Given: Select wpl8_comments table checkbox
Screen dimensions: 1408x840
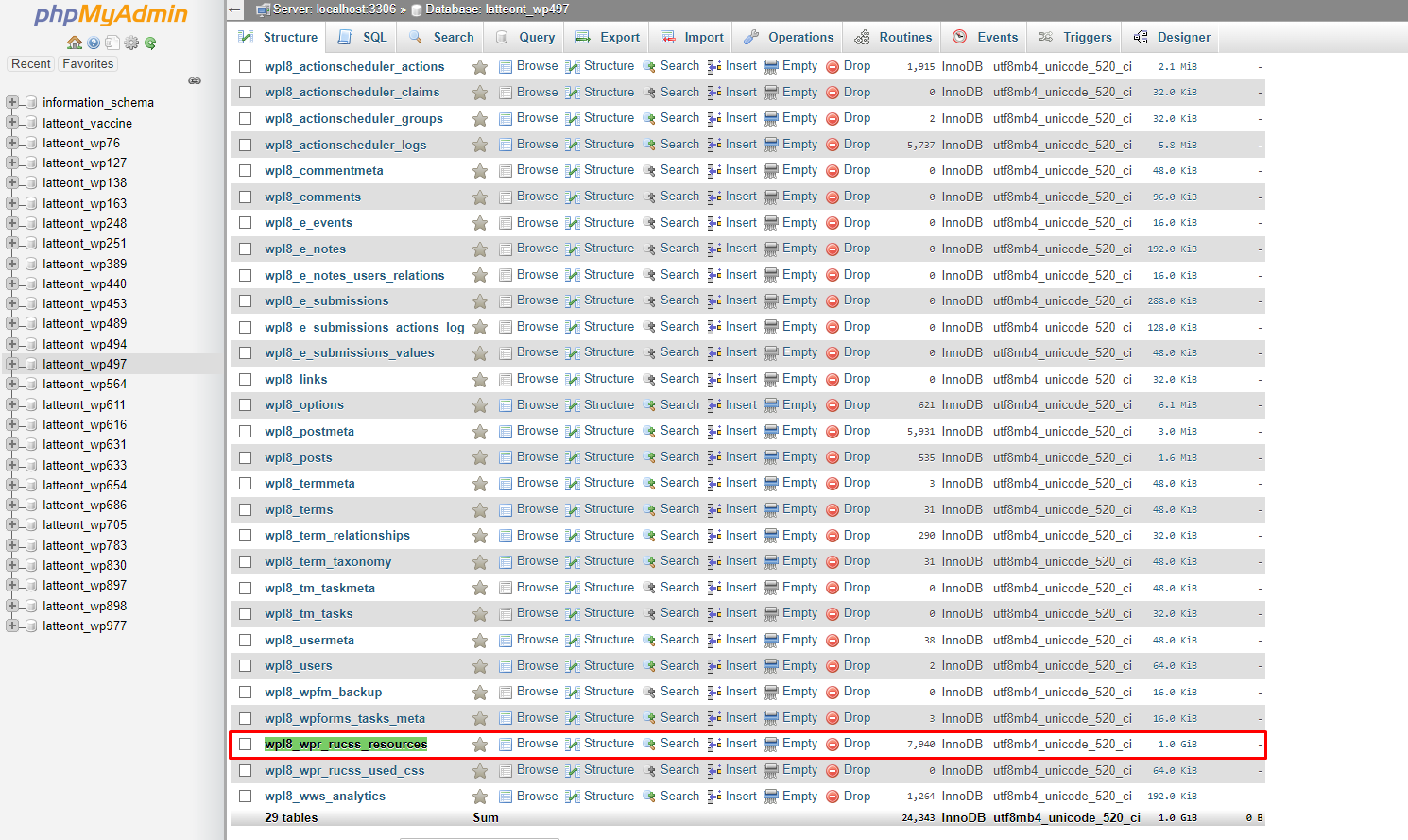Looking at the screenshot, I should click(x=246, y=197).
